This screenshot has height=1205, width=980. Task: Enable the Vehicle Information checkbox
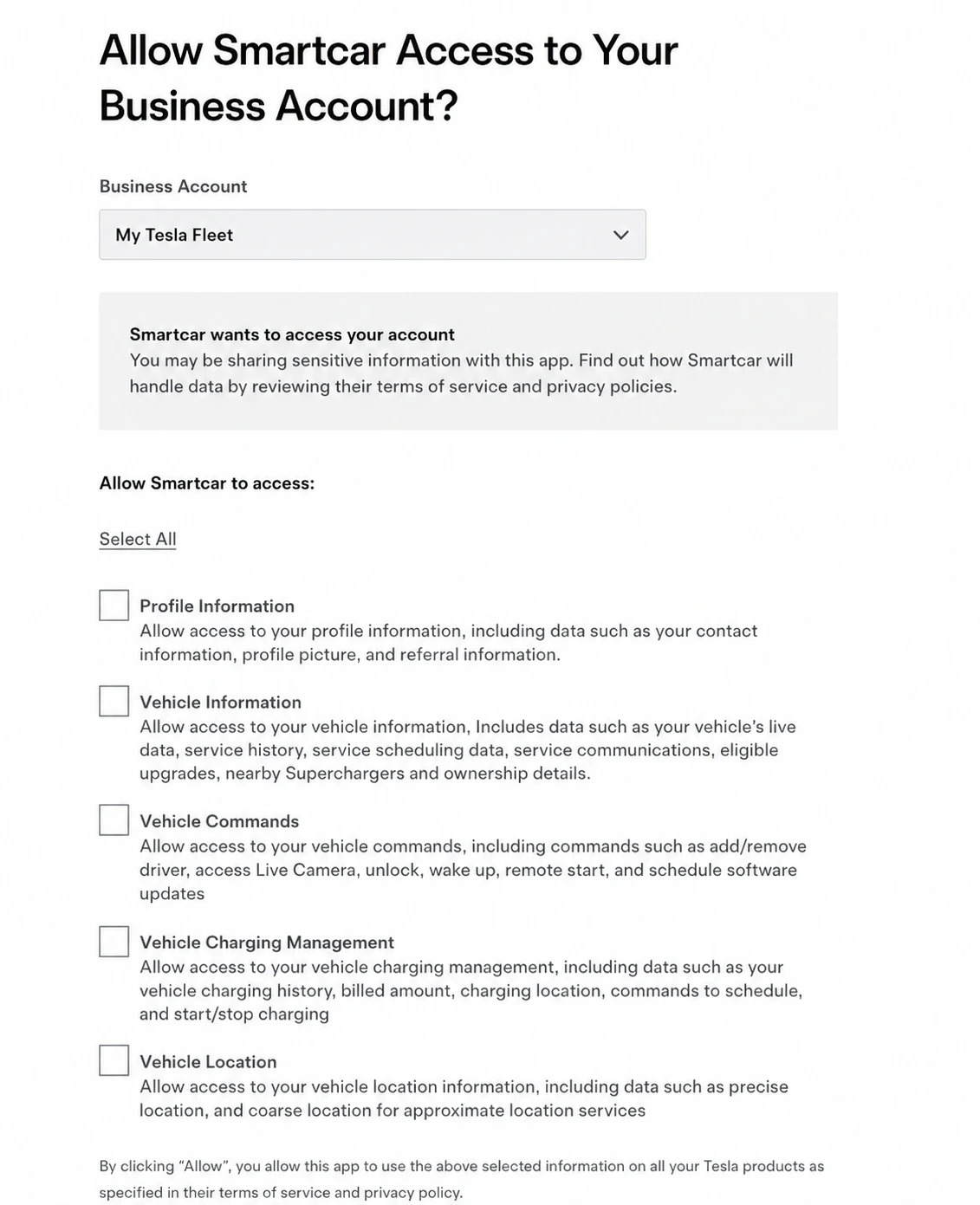click(114, 701)
